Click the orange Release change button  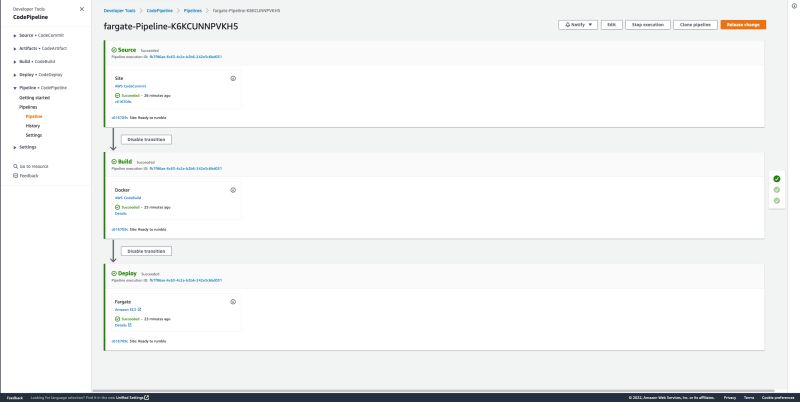743,24
